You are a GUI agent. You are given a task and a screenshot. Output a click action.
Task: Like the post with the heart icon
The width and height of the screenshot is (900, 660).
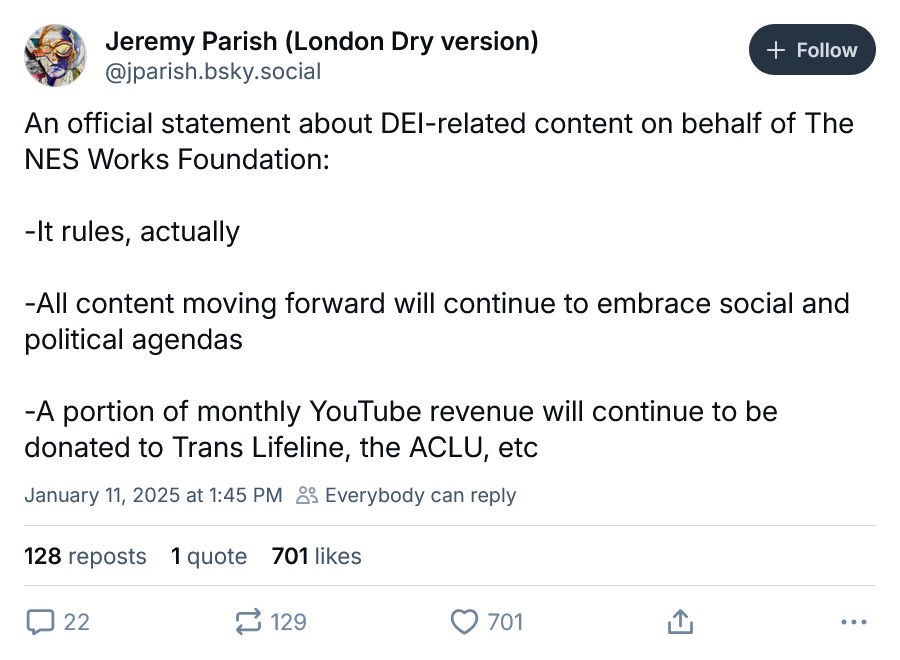(x=464, y=622)
